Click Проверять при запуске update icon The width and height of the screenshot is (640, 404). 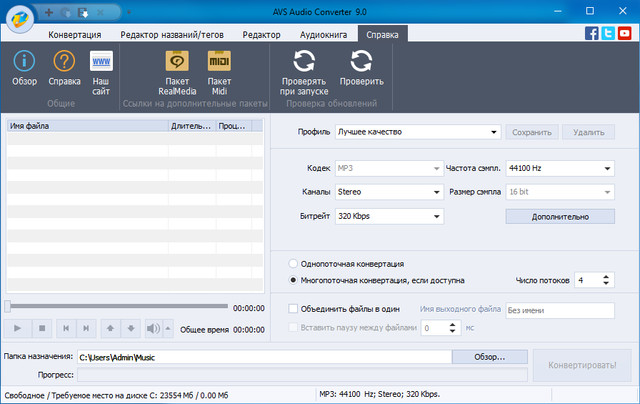tap(303, 63)
